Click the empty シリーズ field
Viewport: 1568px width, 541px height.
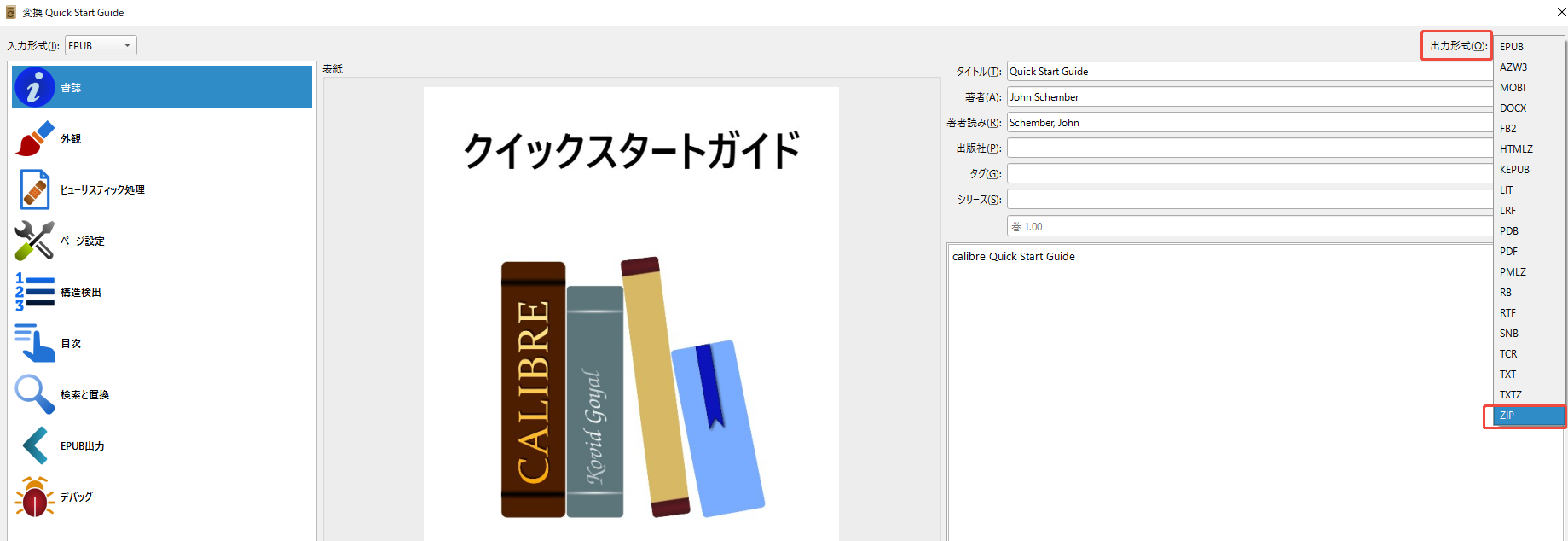[x=1250, y=200]
